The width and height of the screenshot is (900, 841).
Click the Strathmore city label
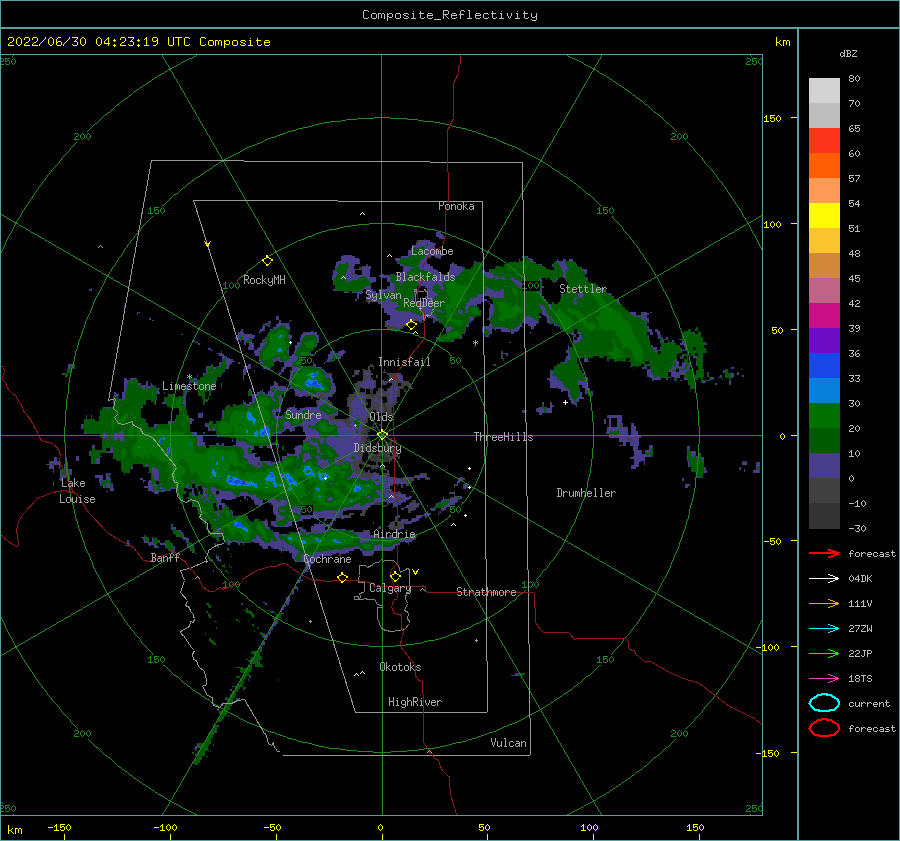click(486, 592)
